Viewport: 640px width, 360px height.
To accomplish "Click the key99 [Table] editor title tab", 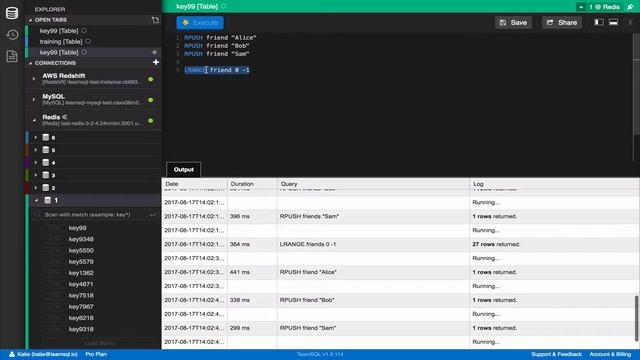I will point(197,7).
